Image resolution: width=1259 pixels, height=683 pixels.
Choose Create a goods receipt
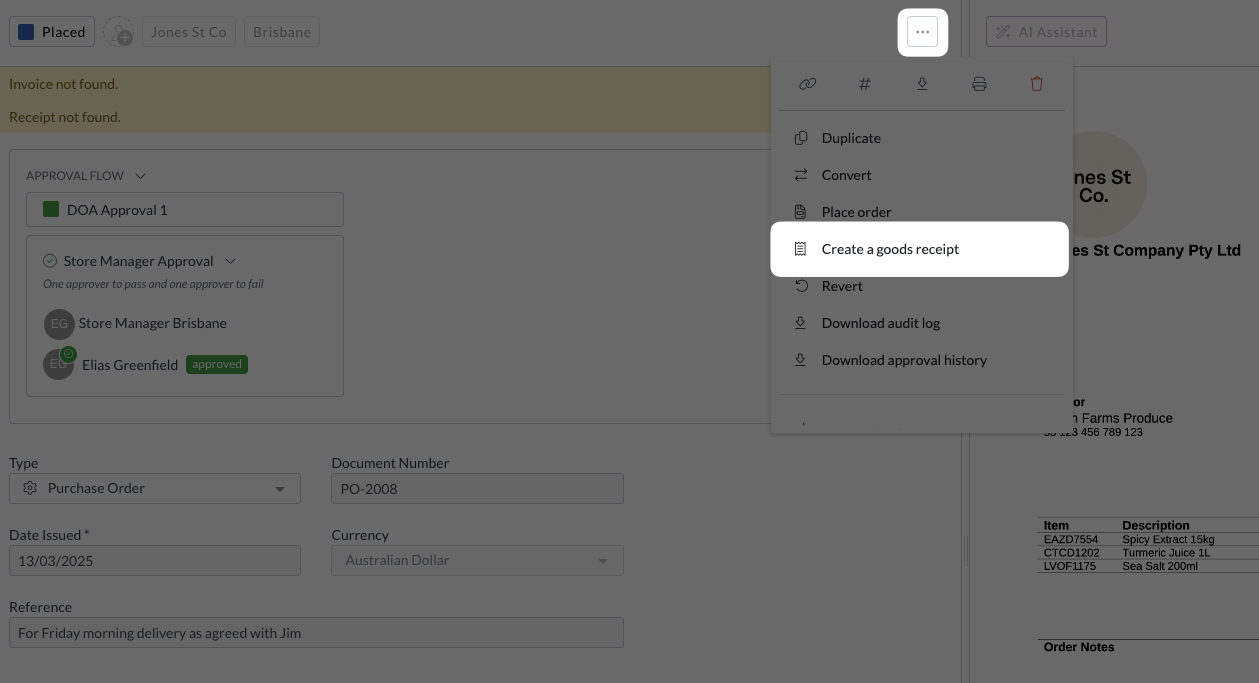(920, 249)
